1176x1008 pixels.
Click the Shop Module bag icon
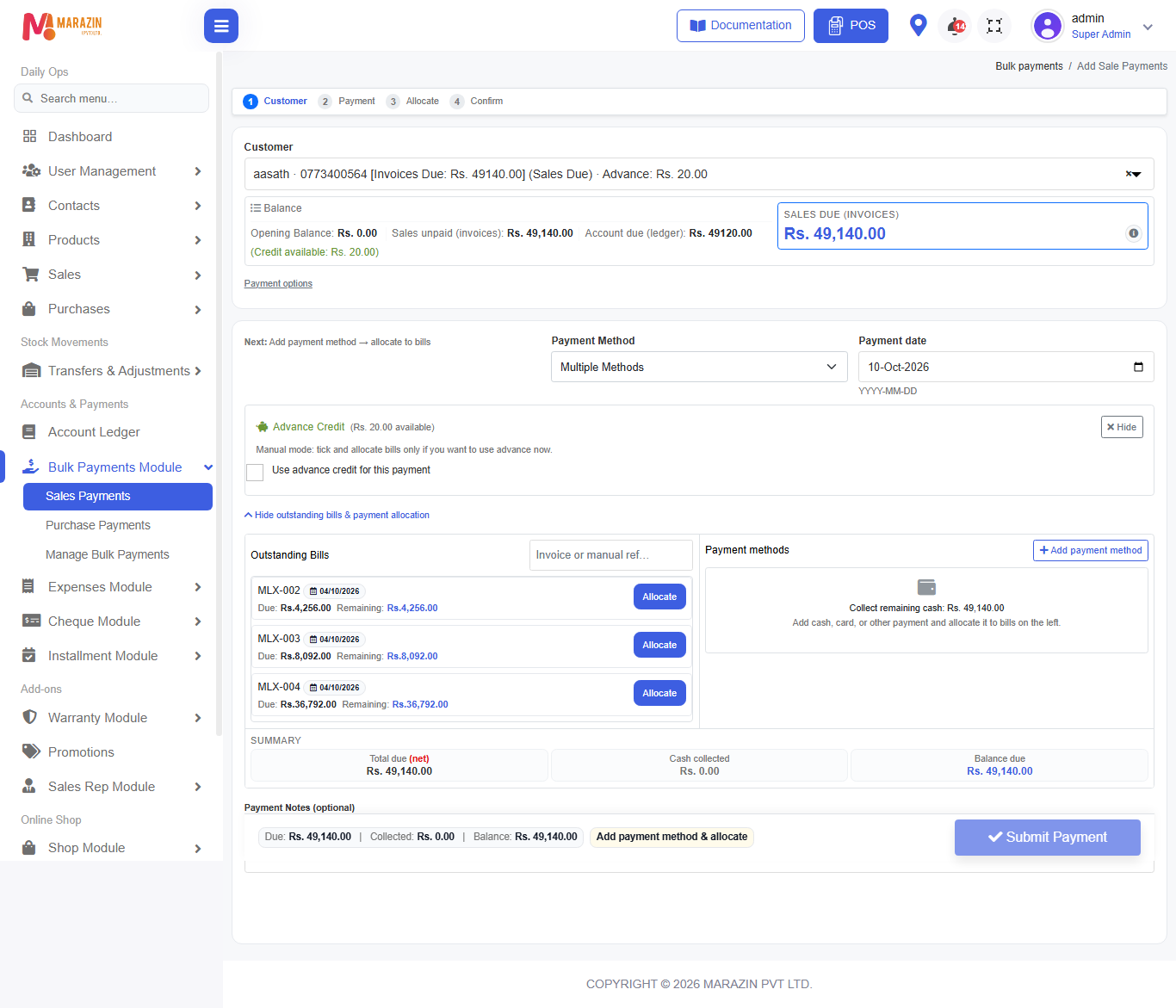click(x=29, y=848)
